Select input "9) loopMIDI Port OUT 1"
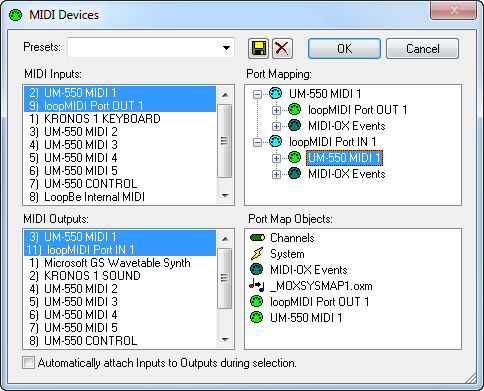This screenshot has width=484, height=391. 120,106
